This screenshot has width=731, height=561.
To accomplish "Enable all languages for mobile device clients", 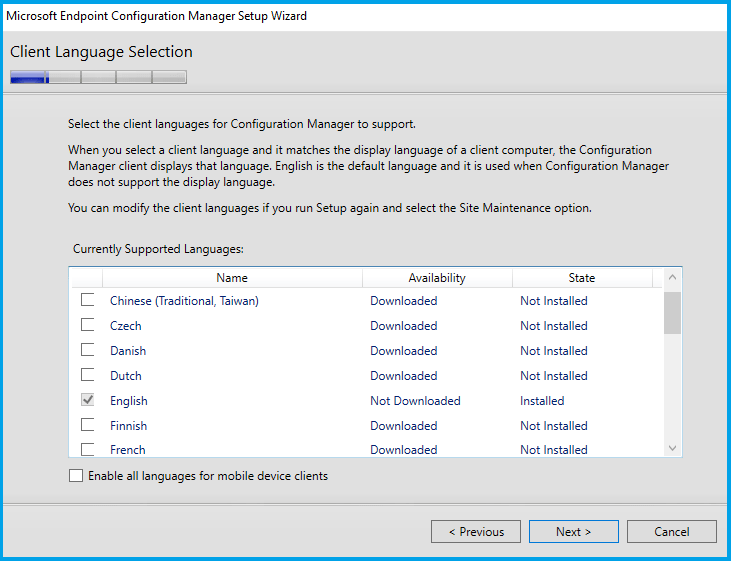I will pos(76,476).
